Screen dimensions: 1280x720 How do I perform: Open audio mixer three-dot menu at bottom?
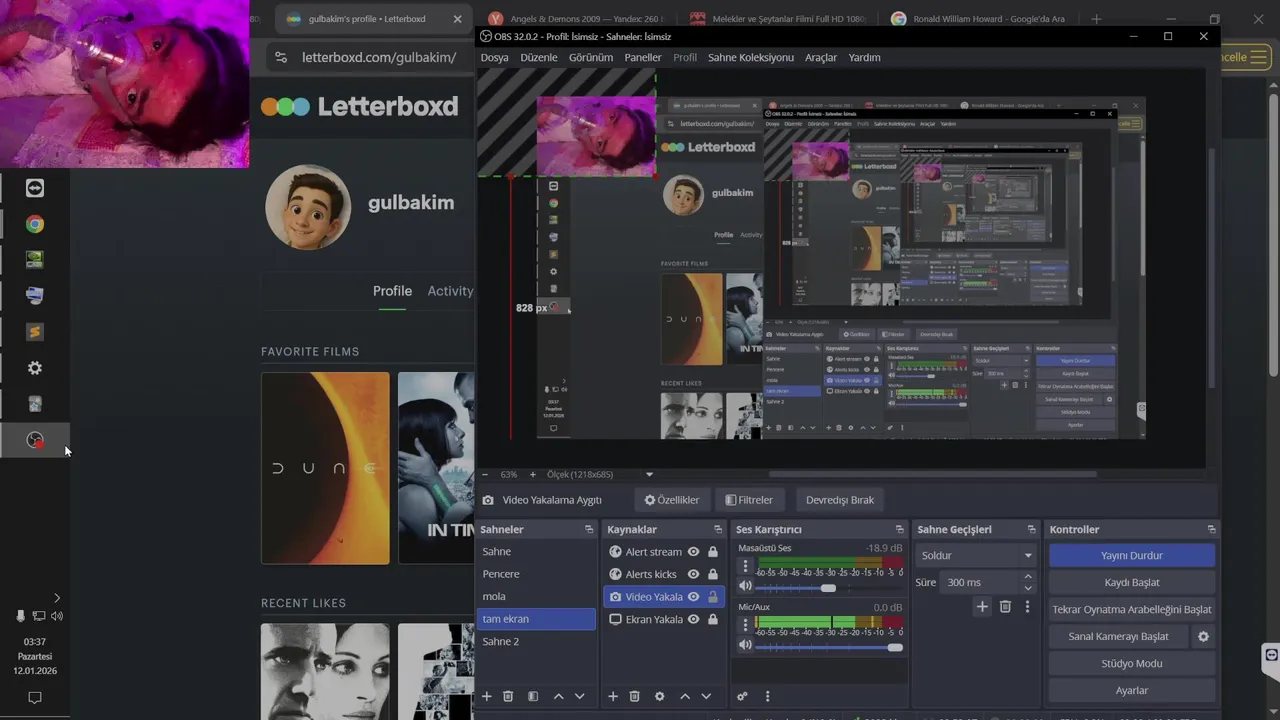pyautogui.click(x=767, y=696)
